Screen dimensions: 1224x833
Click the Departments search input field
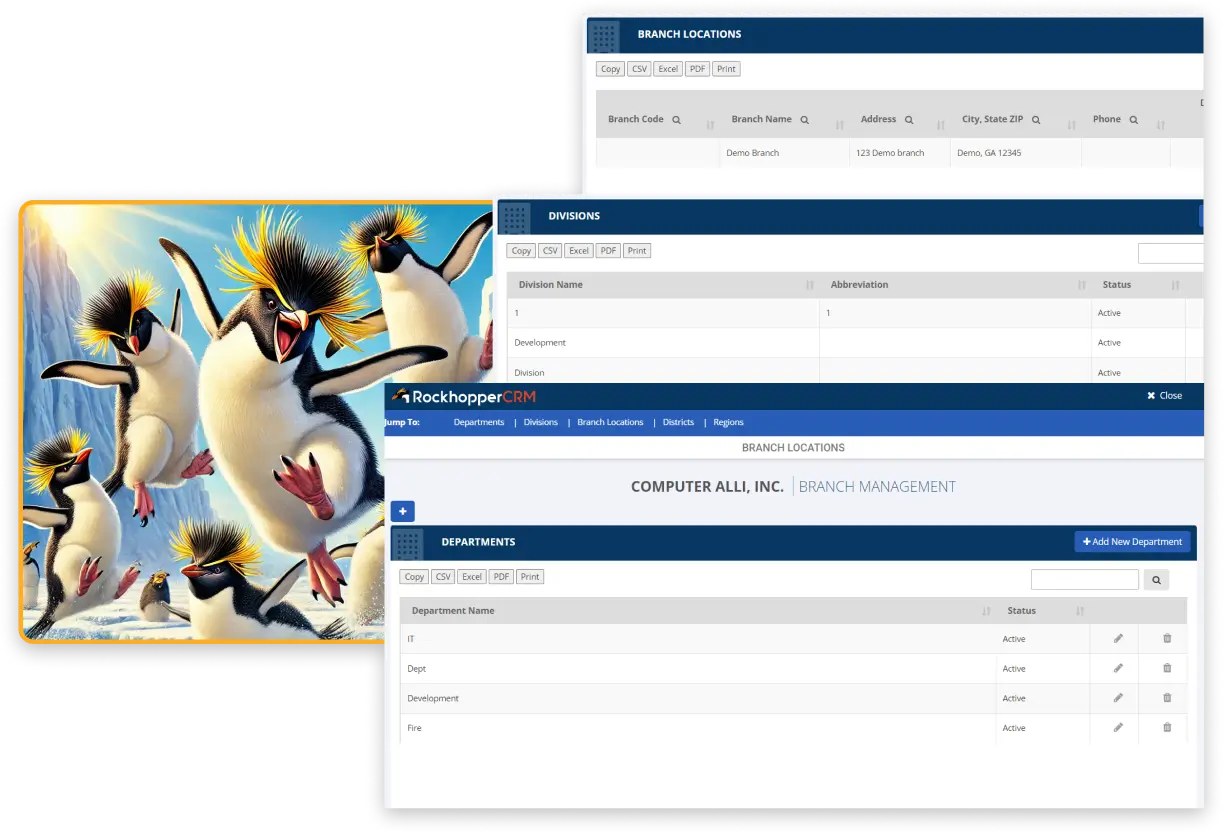(1084, 579)
